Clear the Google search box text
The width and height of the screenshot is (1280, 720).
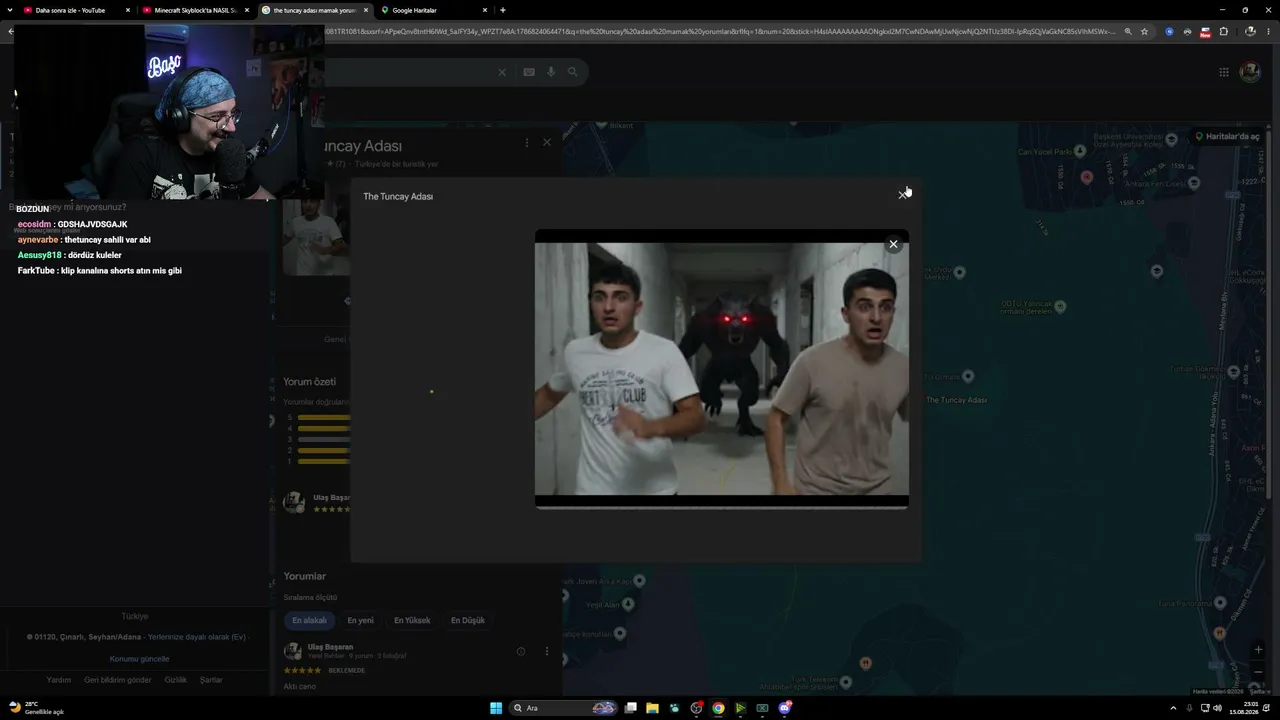502,72
